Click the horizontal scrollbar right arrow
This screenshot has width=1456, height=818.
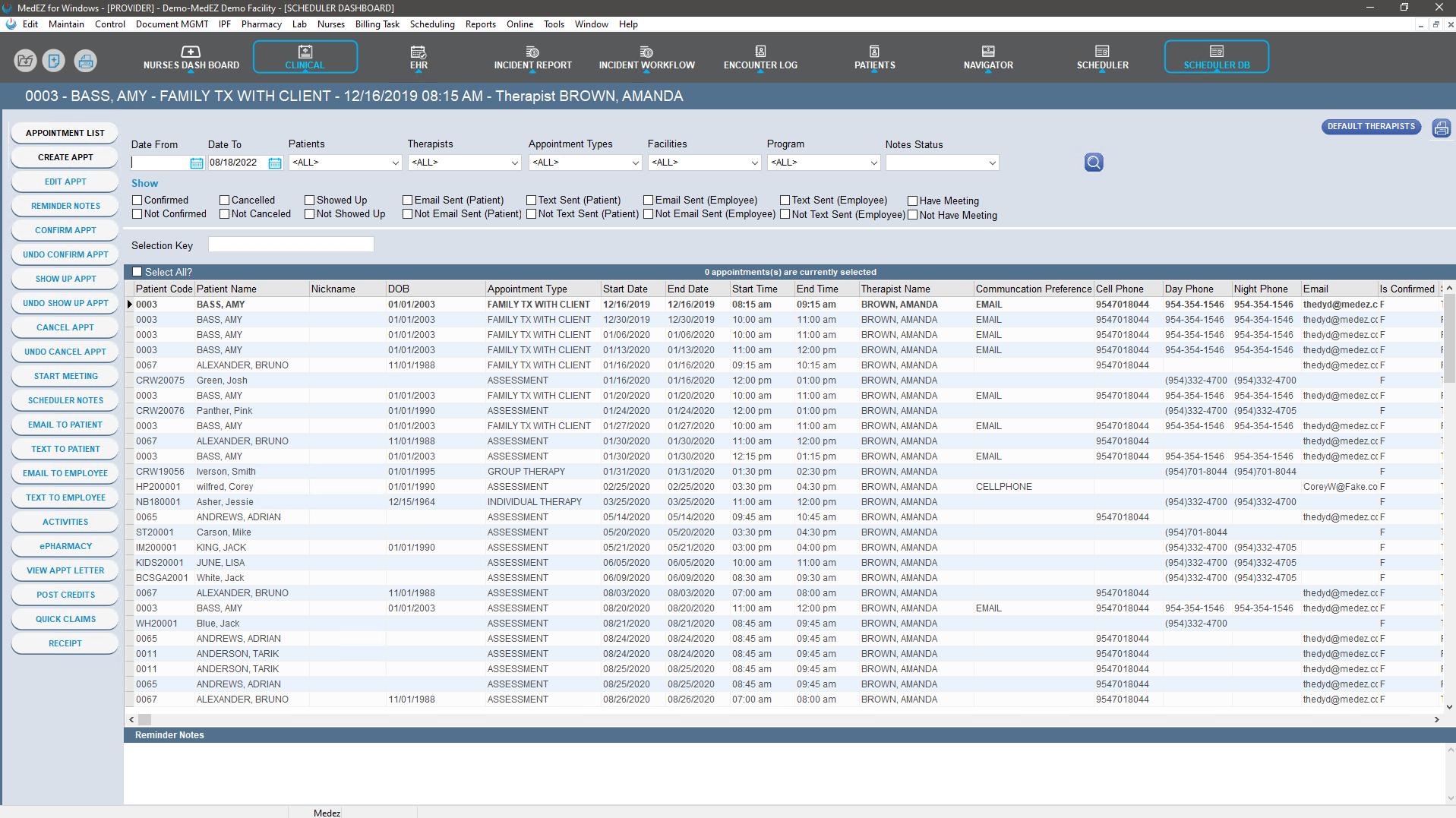[1436, 719]
